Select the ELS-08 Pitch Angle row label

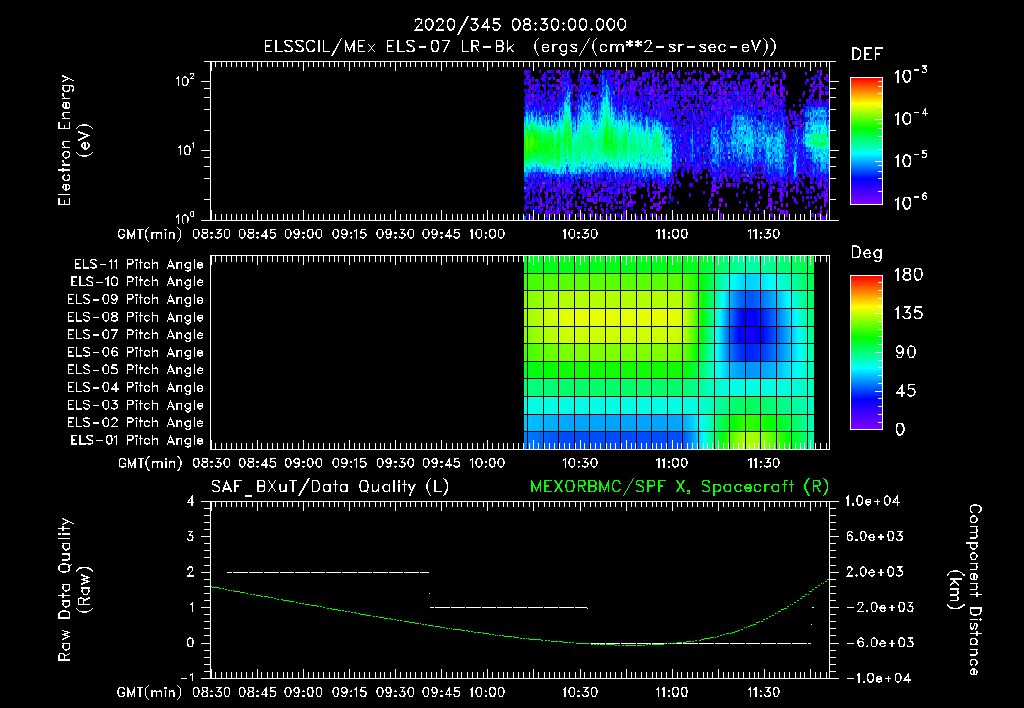click(135, 317)
